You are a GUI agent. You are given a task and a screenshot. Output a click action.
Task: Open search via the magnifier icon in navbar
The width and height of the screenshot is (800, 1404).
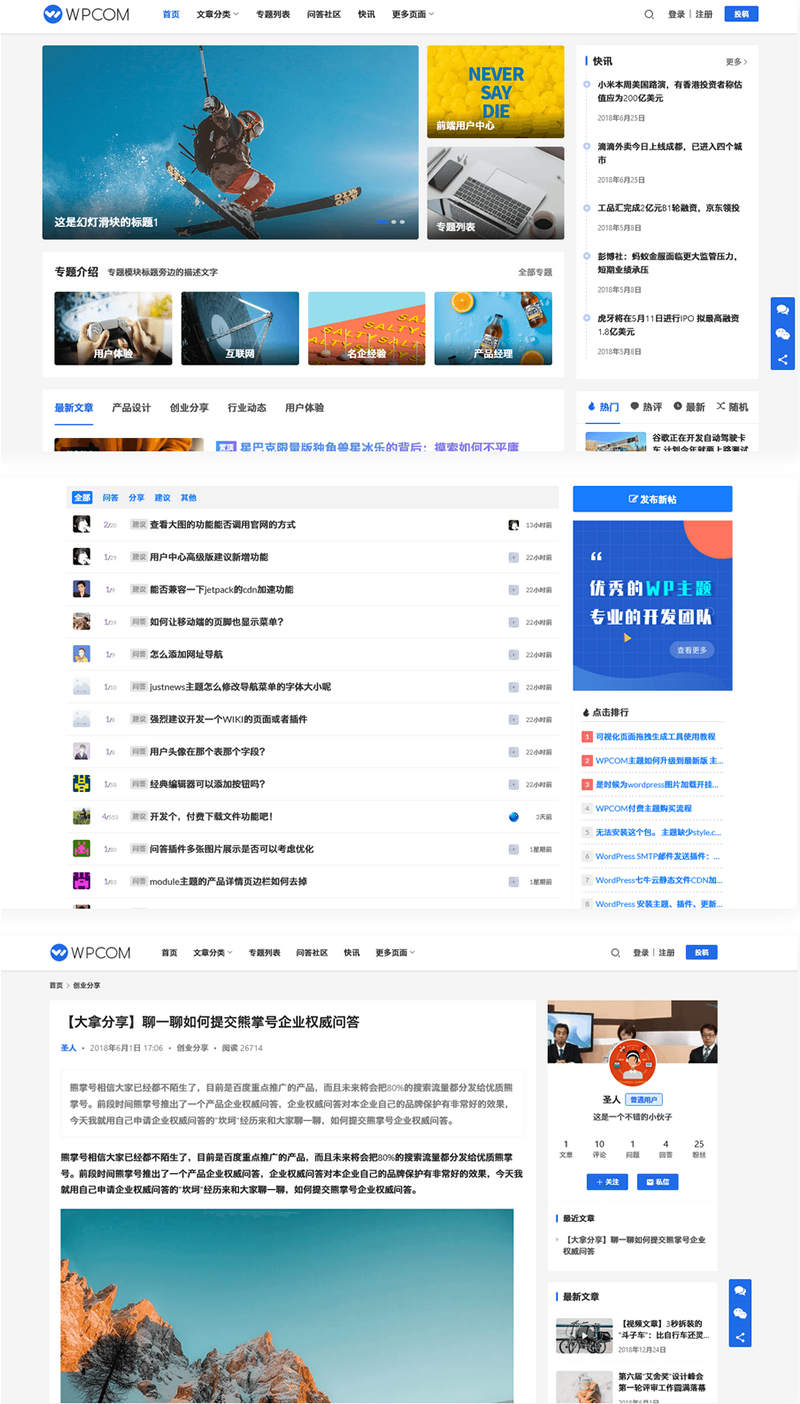pyautogui.click(x=648, y=14)
